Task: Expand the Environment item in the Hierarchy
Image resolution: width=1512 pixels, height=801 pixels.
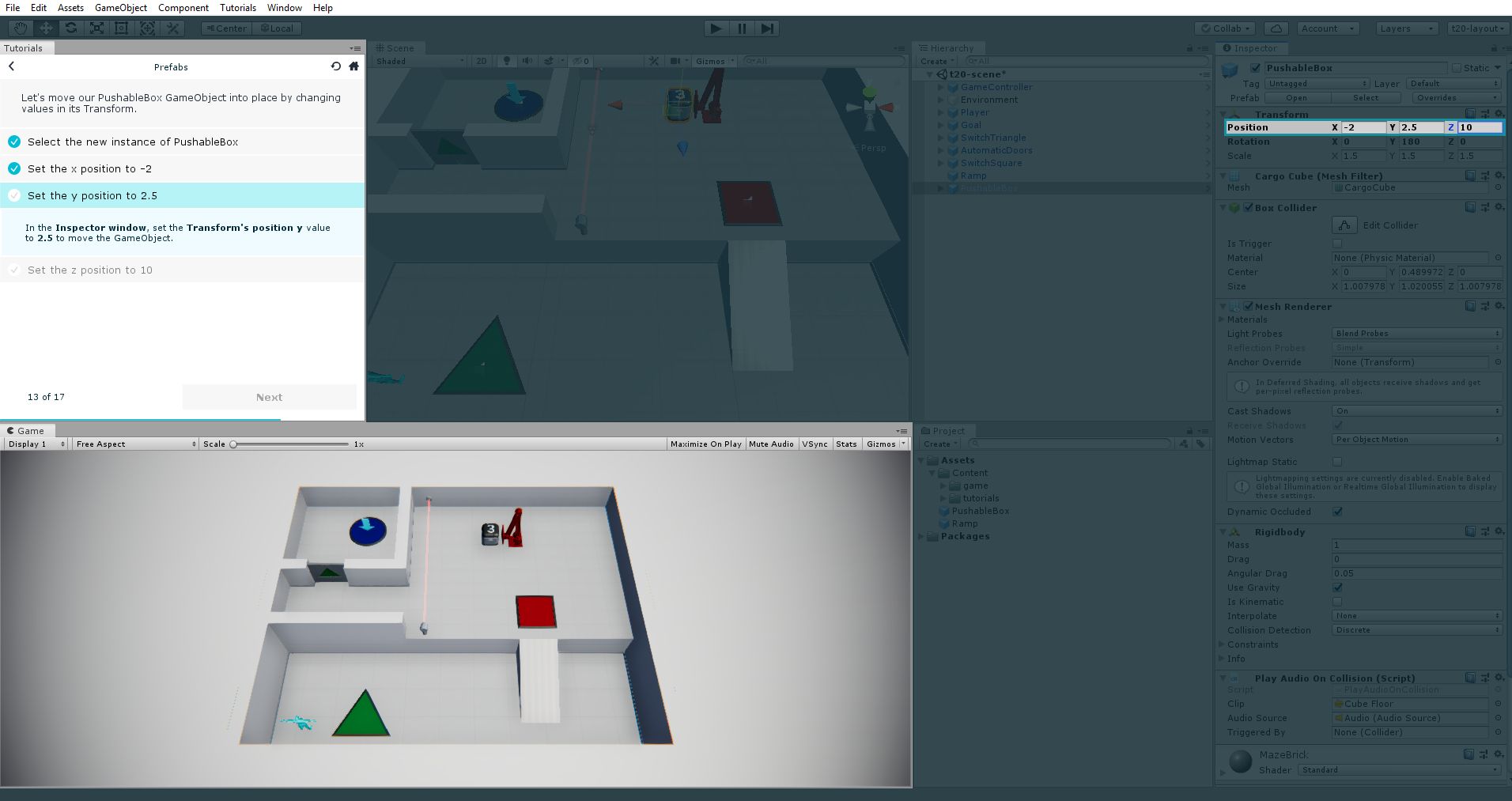Action: 940,100
